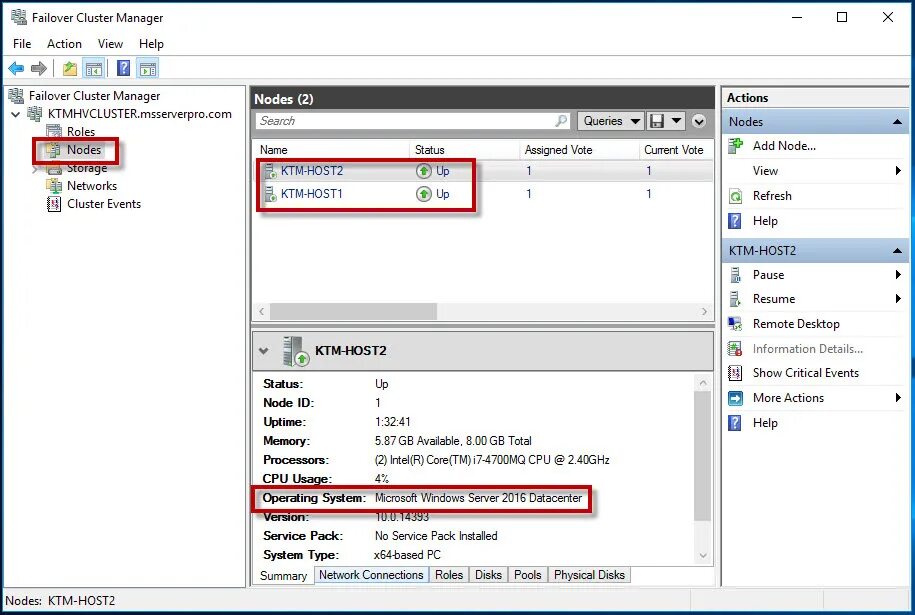Screen dimensions: 915x615
Task: Click the details pane scroll up arrow
Action: click(x=703, y=383)
